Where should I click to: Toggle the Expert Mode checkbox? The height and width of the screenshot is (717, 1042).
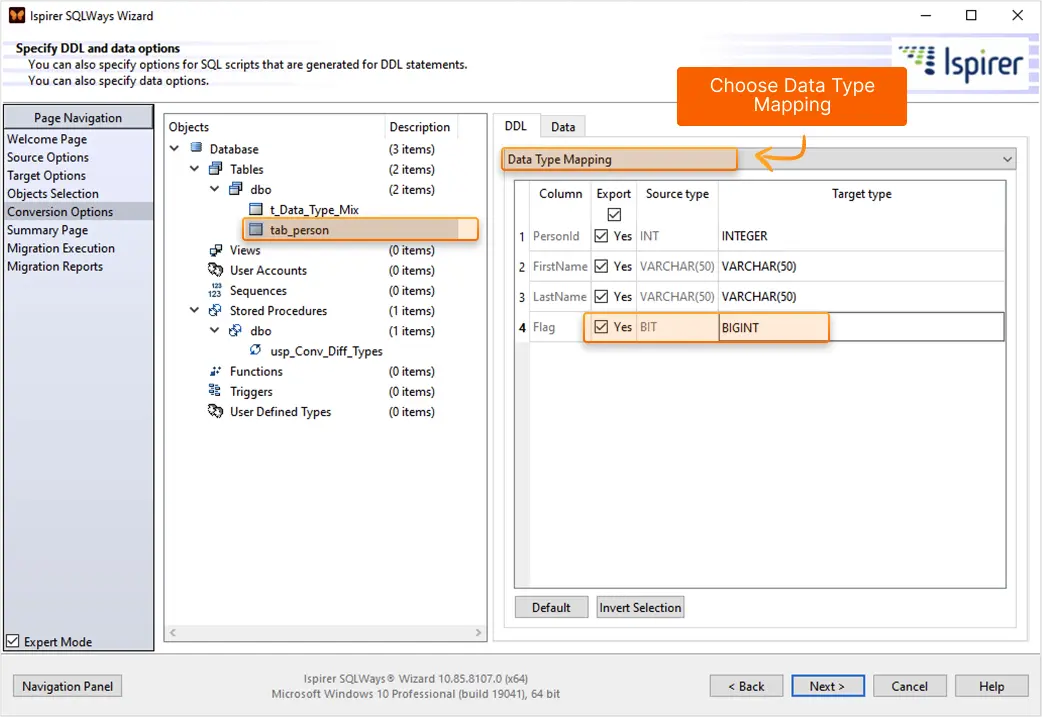(x=13, y=641)
